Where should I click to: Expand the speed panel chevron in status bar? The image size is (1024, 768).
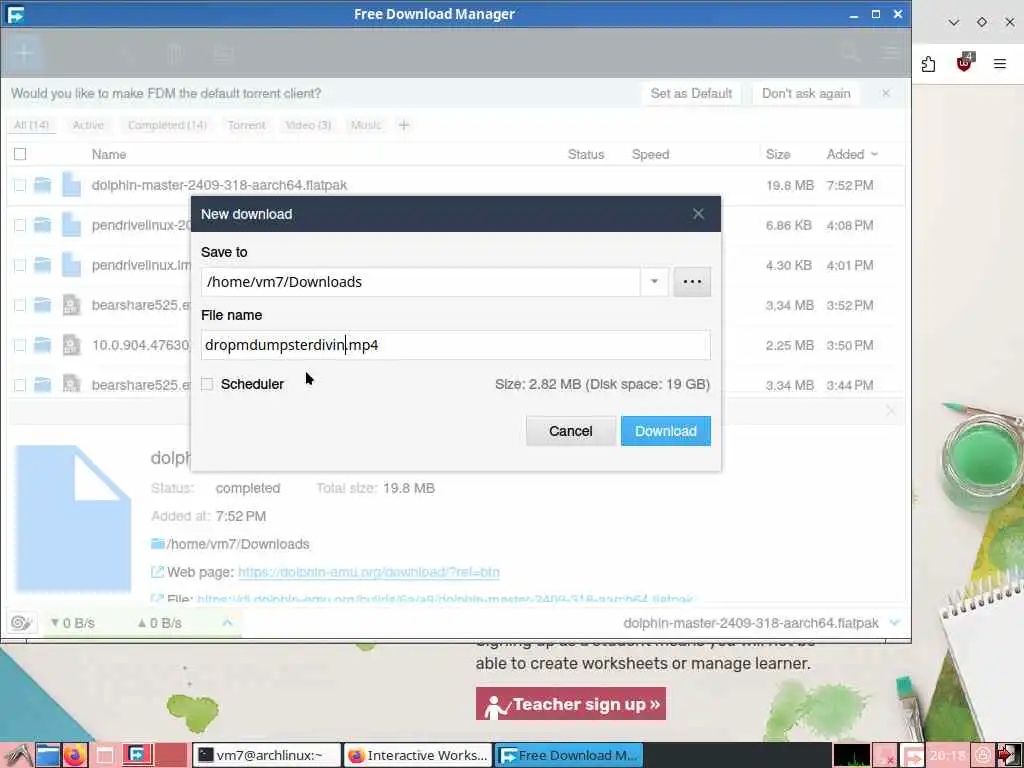227,623
